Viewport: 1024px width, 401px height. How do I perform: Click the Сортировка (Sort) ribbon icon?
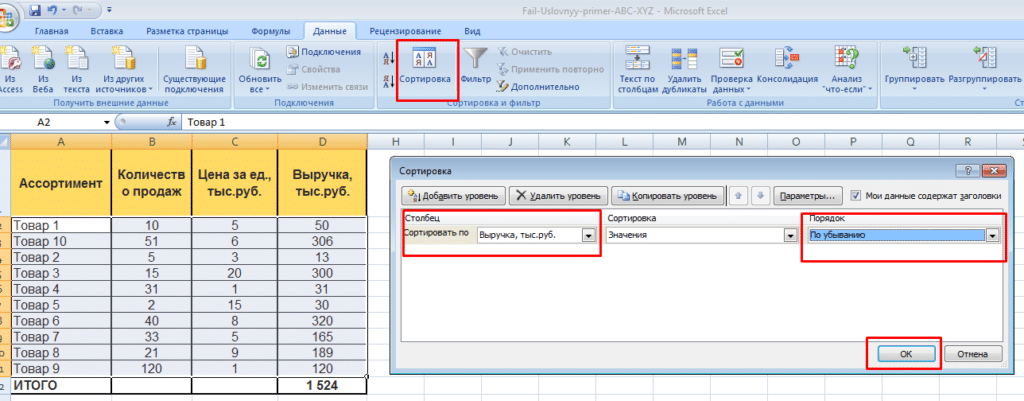(427, 62)
